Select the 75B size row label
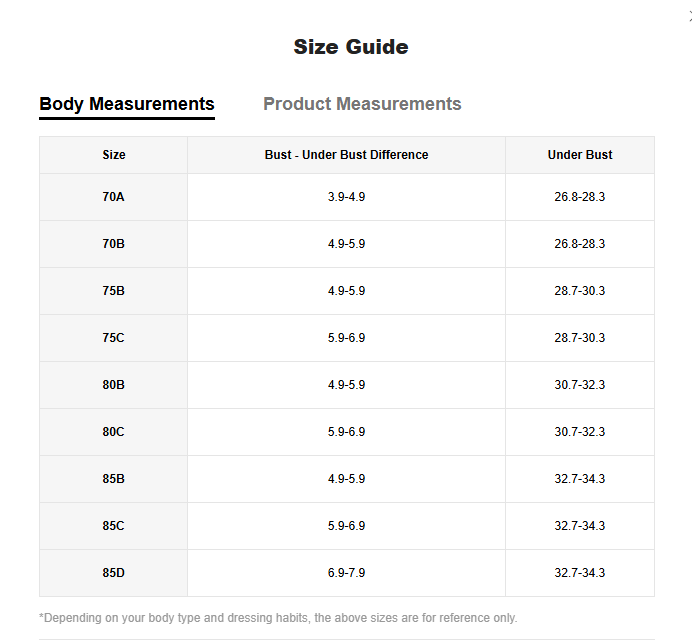Image resolution: width=692 pixels, height=644 pixels. [x=113, y=291]
